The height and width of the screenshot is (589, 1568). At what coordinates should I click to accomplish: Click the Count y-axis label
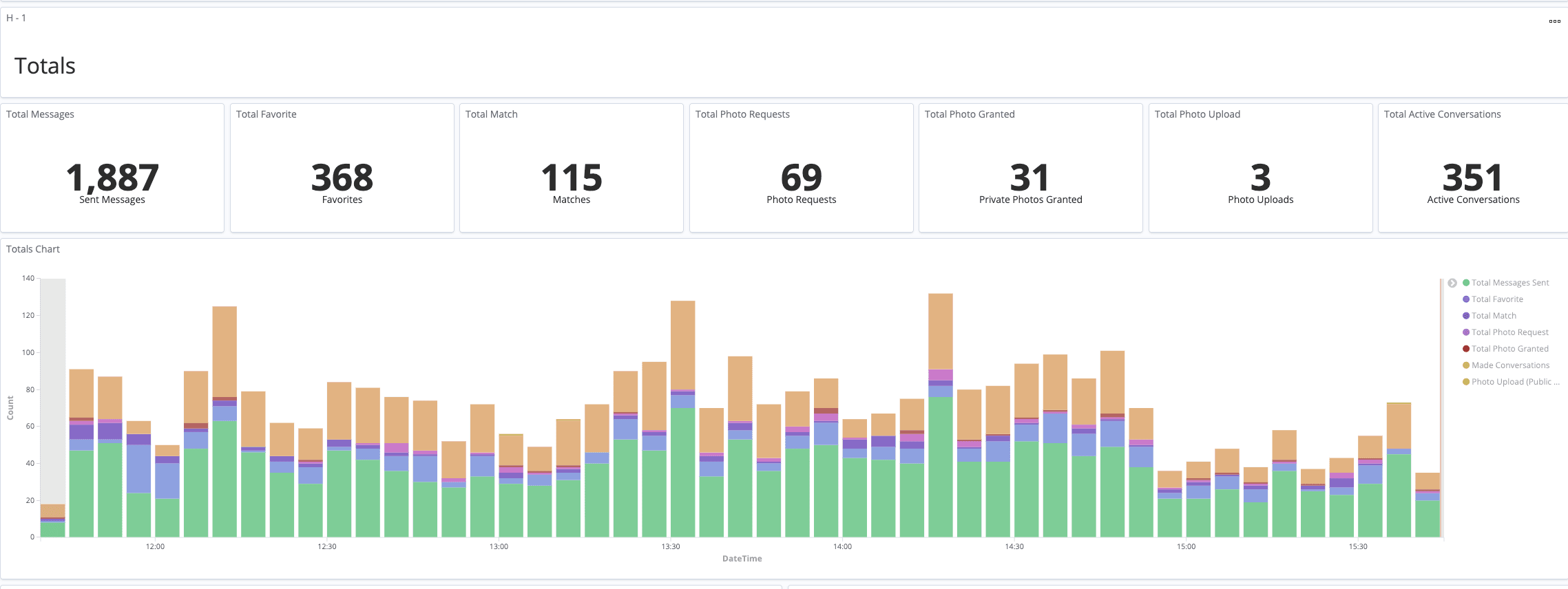(x=10, y=408)
